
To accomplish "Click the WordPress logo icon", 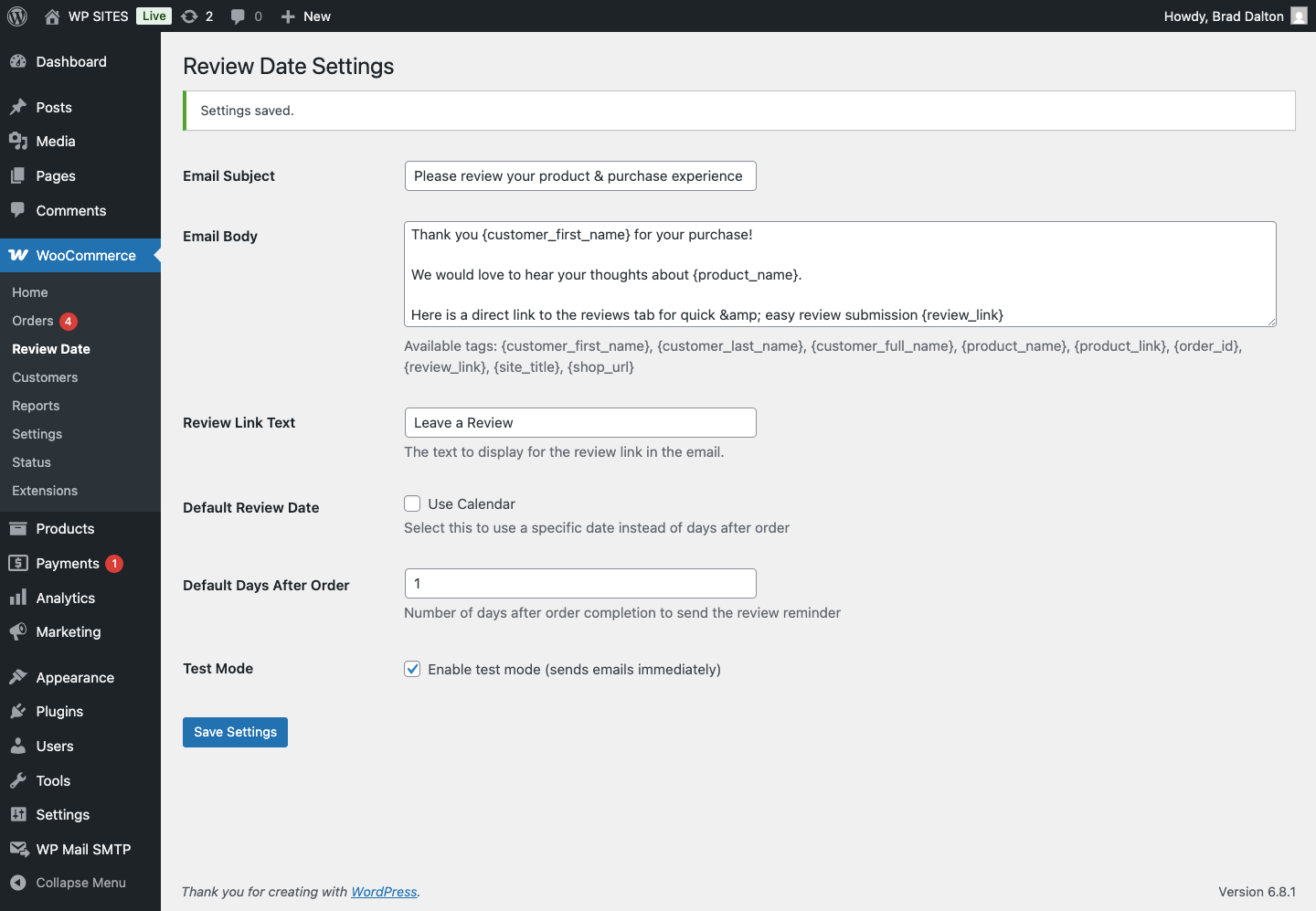I will click(x=17, y=16).
